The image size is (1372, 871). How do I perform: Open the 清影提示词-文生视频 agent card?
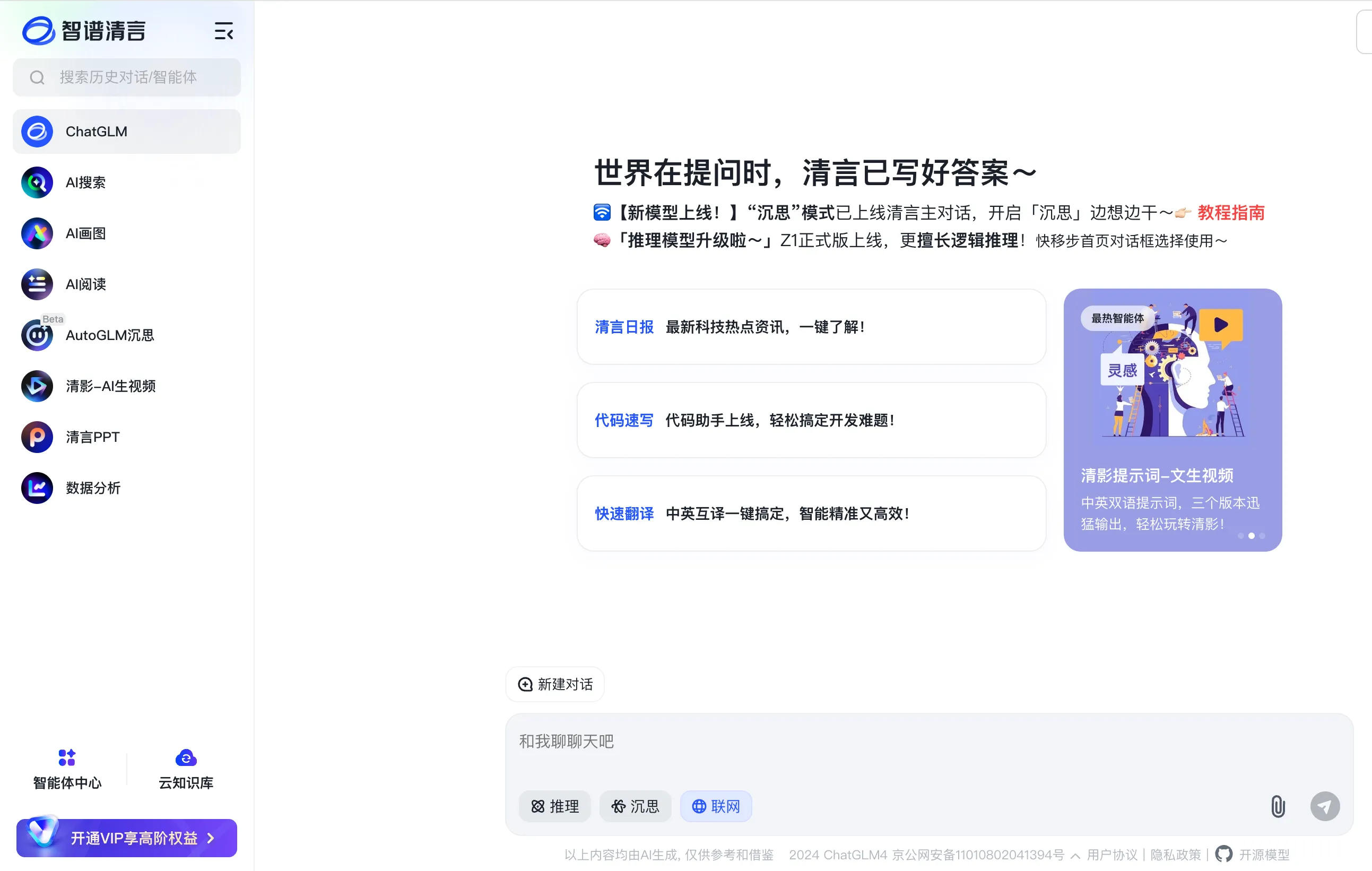[1173, 421]
